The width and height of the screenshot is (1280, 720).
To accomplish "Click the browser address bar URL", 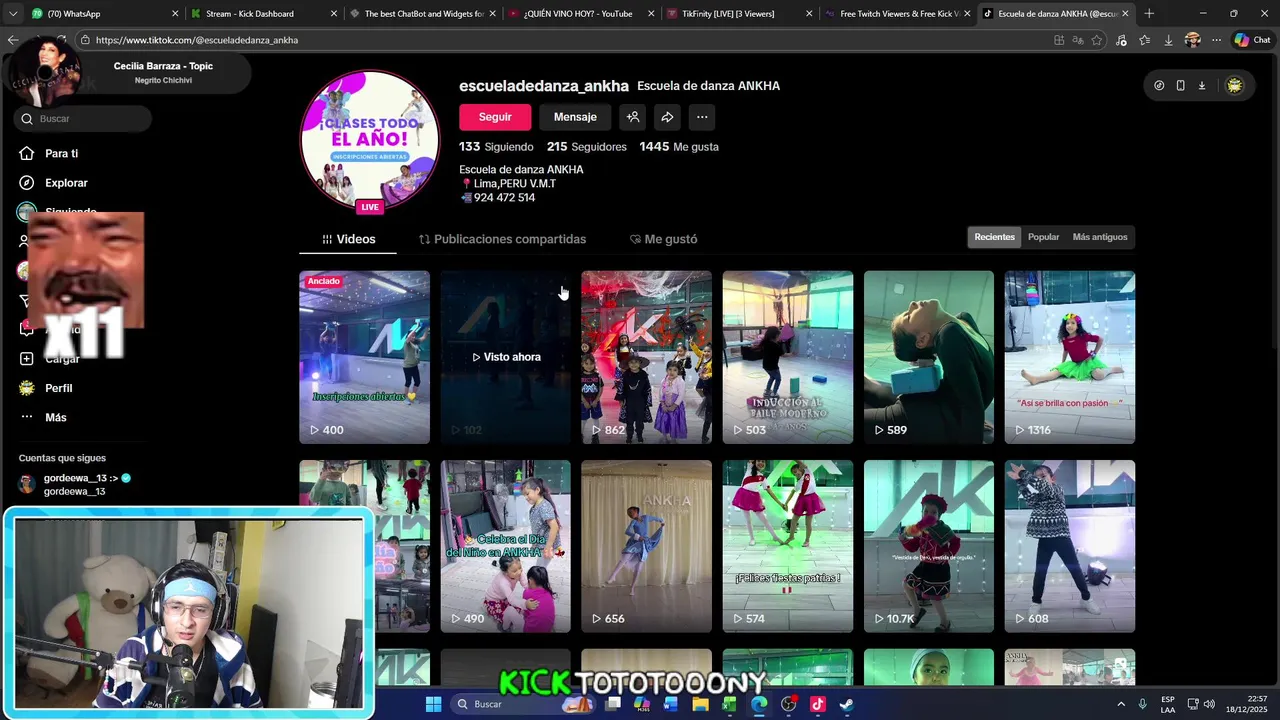I will click(197, 40).
